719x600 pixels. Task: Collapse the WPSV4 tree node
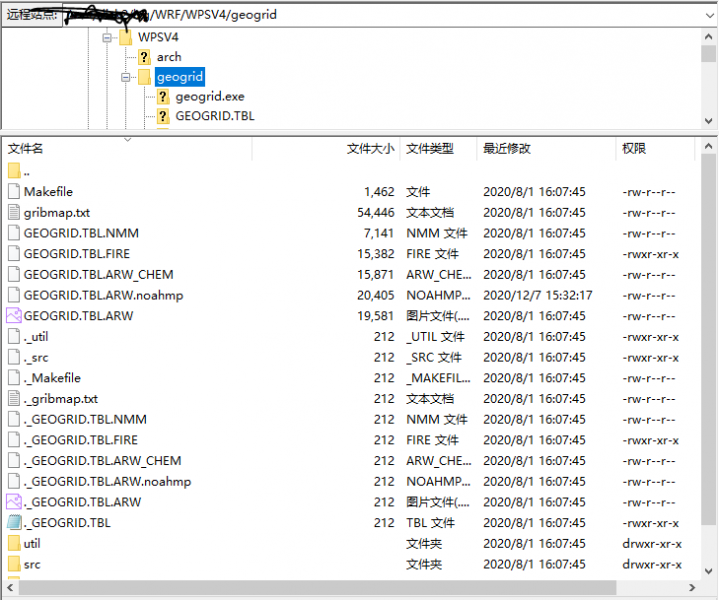pos(107,37)
